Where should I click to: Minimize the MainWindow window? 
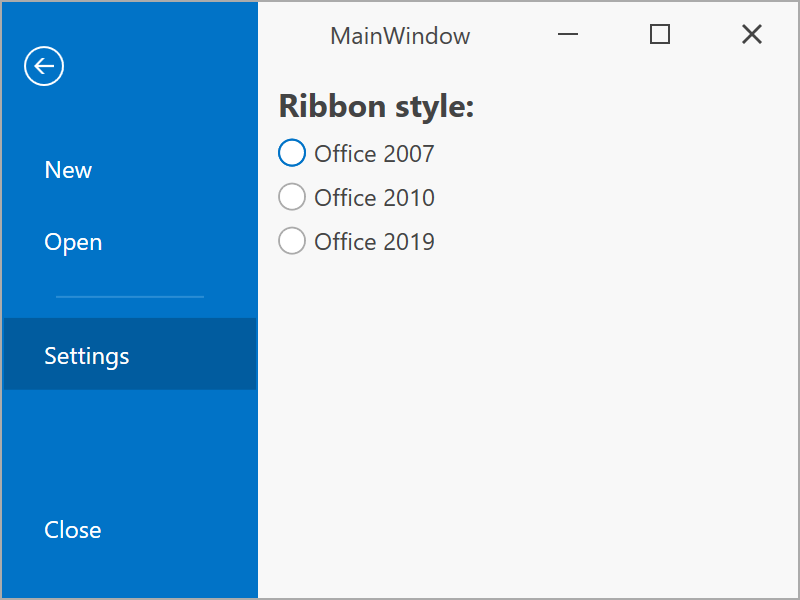(x=568, y=35)
